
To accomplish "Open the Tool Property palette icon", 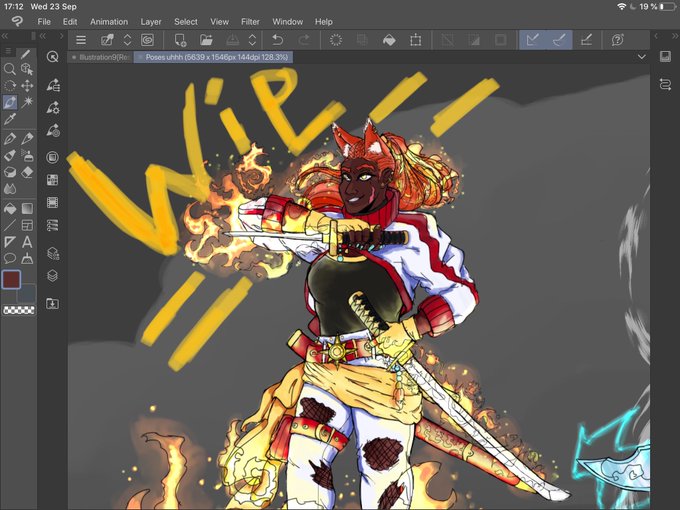I will [53, 108].
